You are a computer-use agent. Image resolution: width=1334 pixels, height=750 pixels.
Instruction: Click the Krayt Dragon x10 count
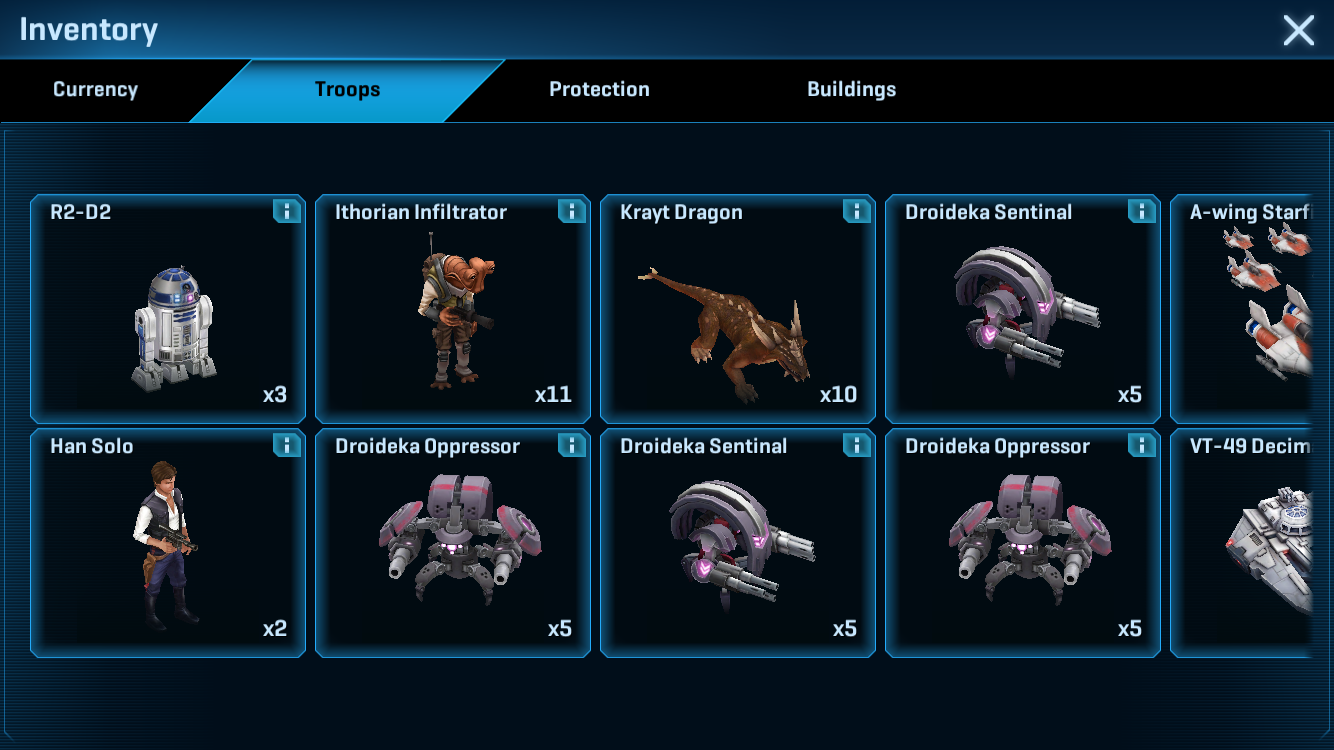point(838,395)
